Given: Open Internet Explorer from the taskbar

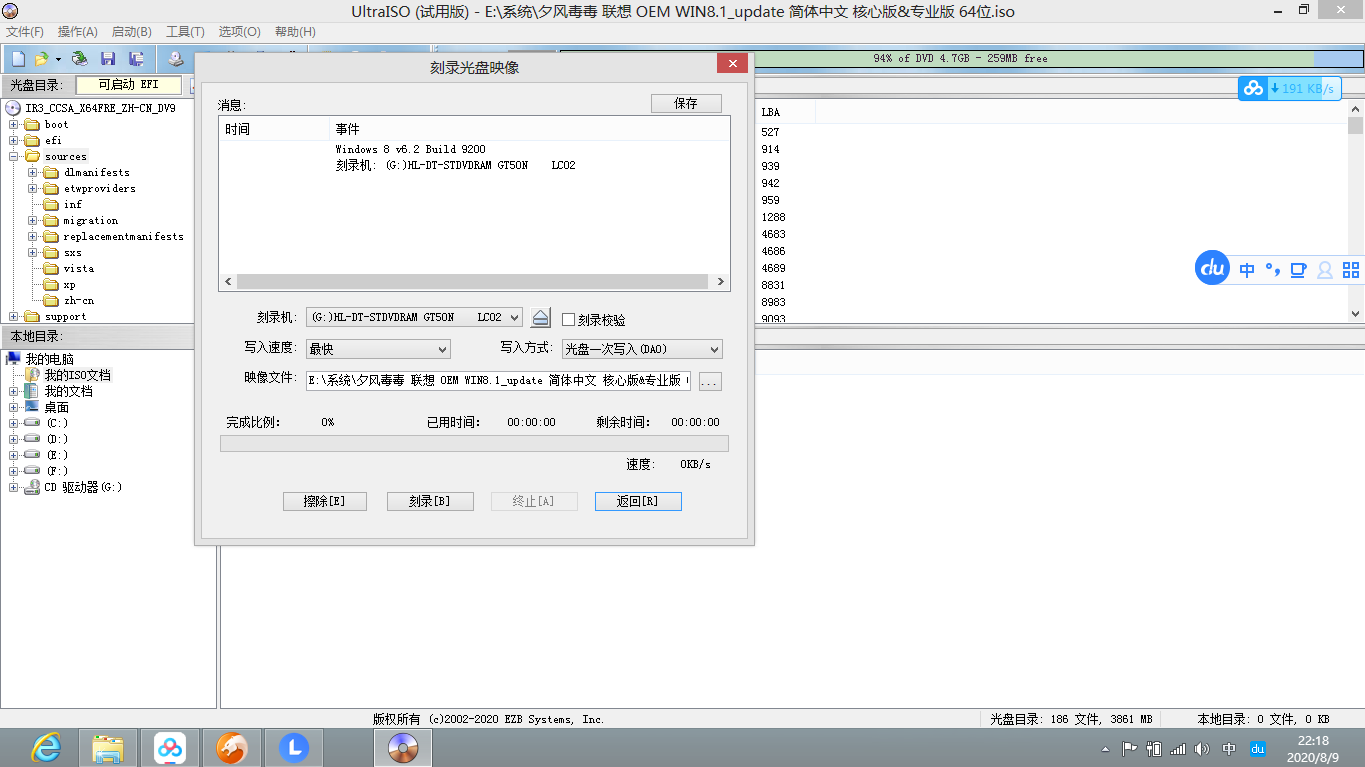Looking at the screenshot, I should [x=46, y=747].
